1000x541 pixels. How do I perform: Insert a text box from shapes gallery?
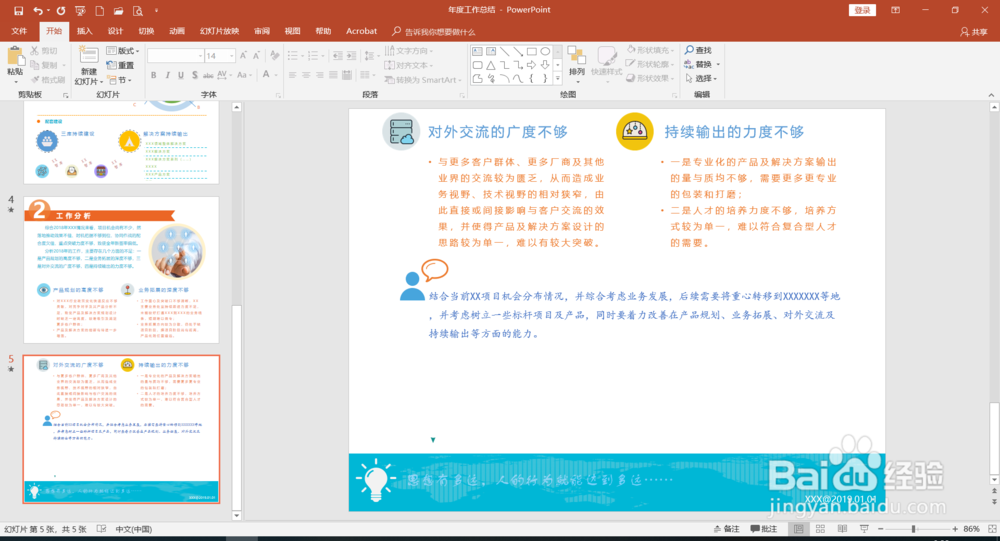click(477, 51)
